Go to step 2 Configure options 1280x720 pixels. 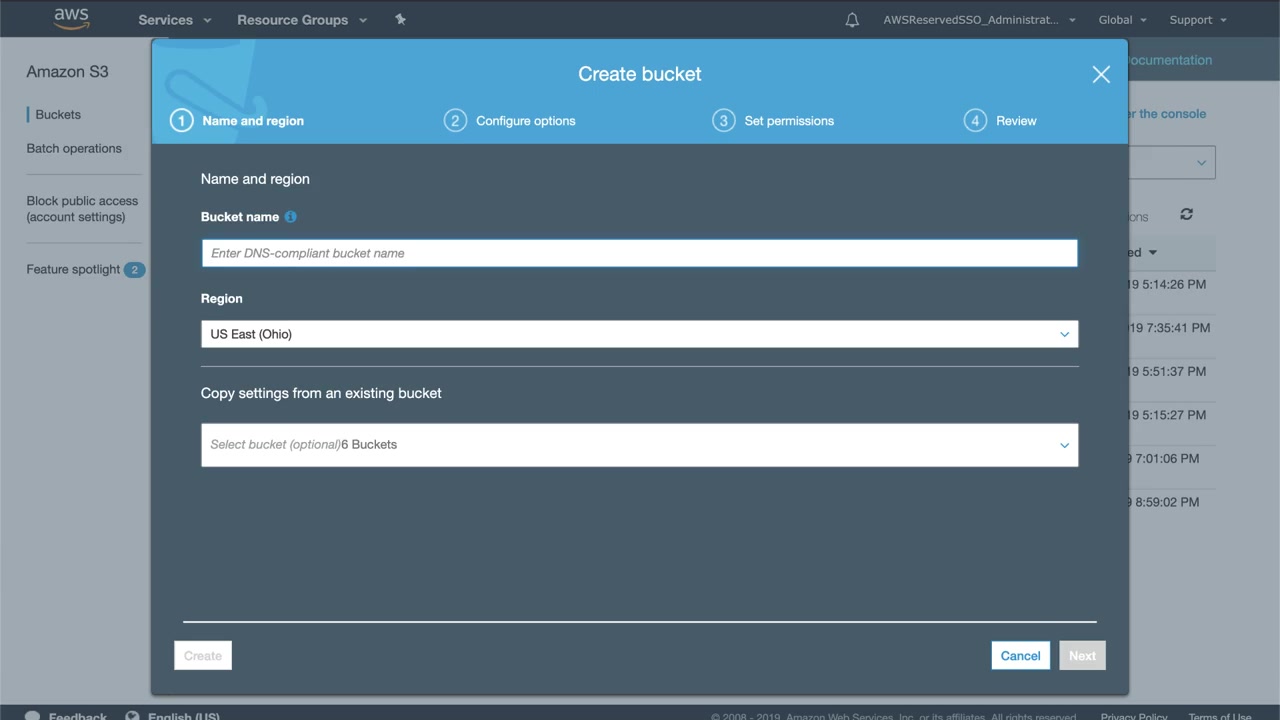click(x=510, y=121)
